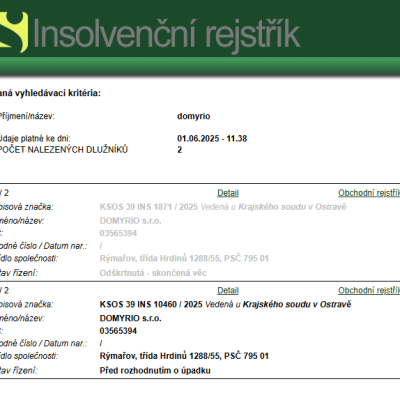The image size is (400, 400).
Task: Click the greyed DOMYRIO s.r.o. name
Action: [130, 221]
